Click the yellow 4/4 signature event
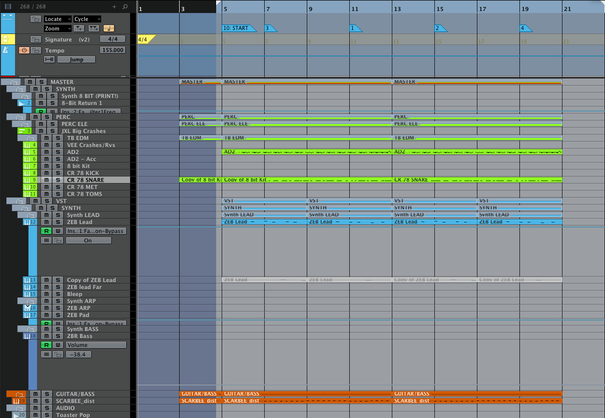 tap(146, 39)
